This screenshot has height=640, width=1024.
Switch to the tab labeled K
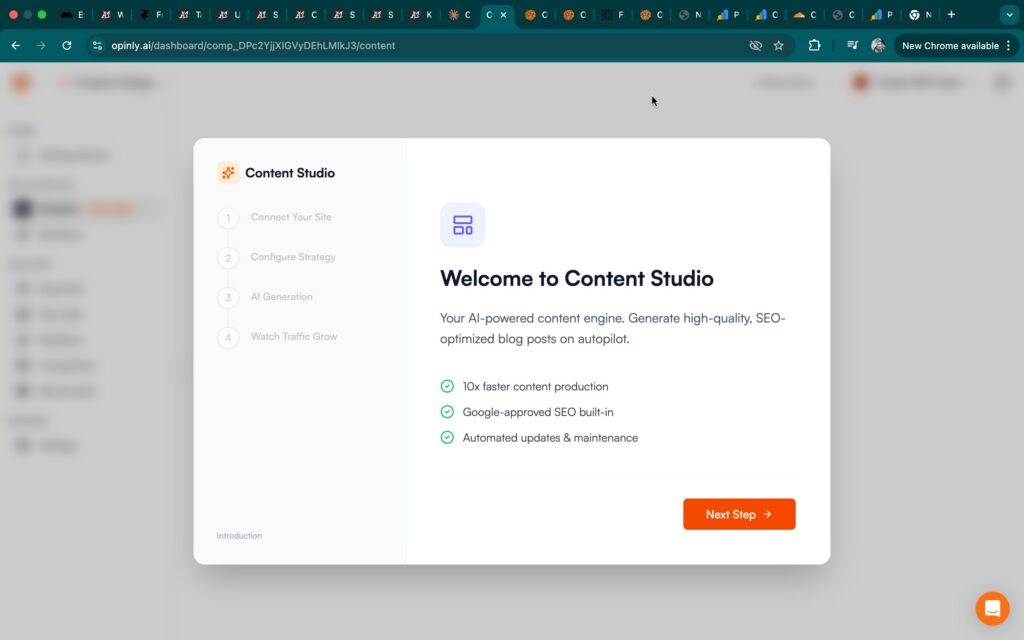coord(421,14)
